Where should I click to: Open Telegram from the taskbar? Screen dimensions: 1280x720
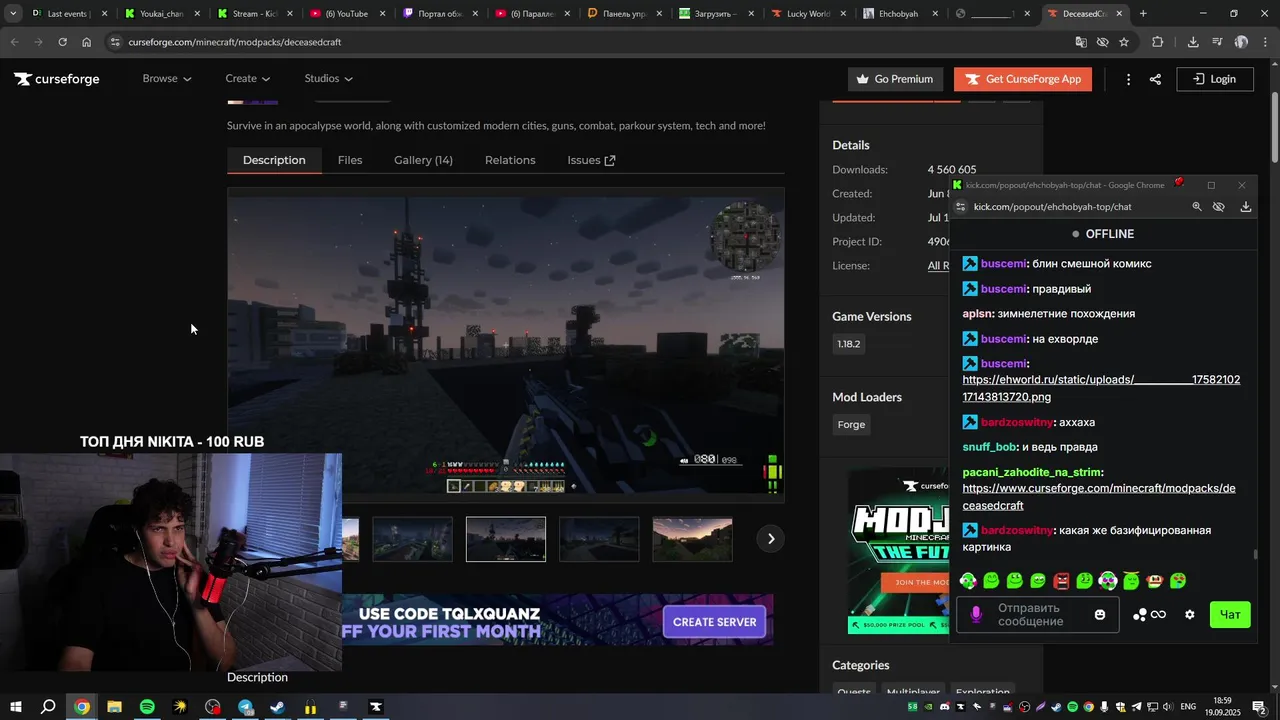(245, 707)
